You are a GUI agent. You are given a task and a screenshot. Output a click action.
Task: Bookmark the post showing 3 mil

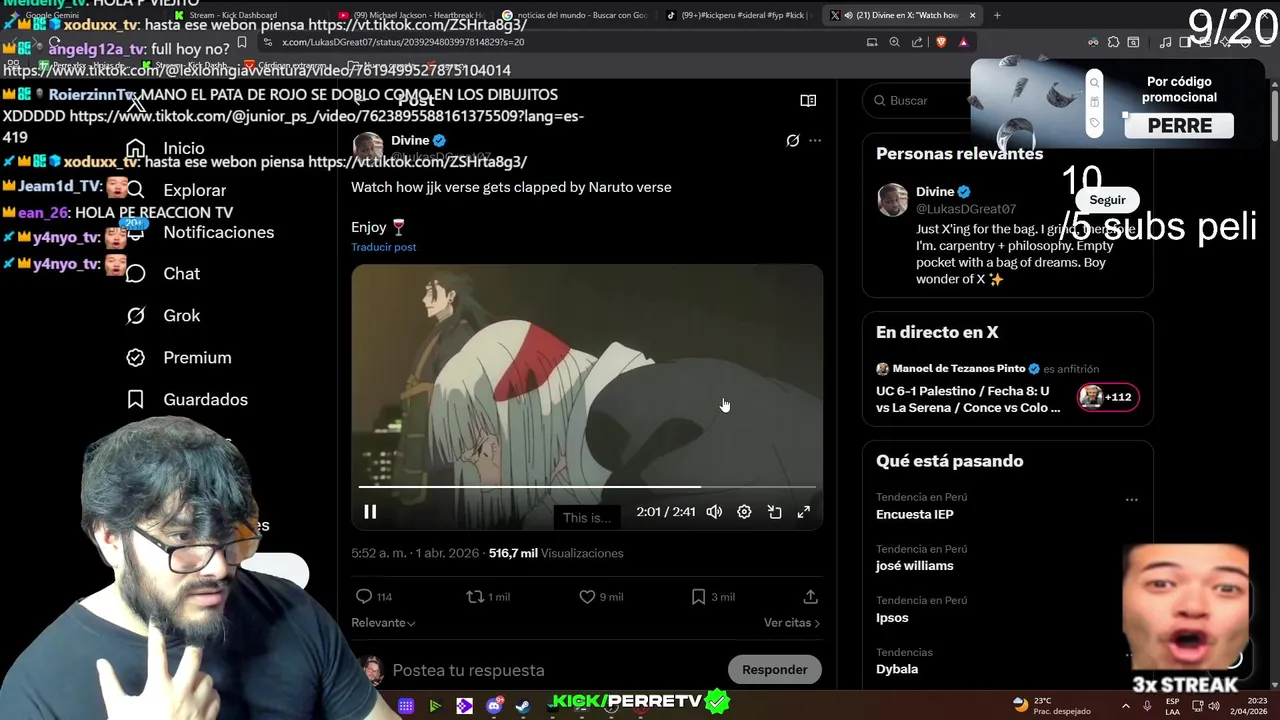pyautogui.click(x=698, y=597)
